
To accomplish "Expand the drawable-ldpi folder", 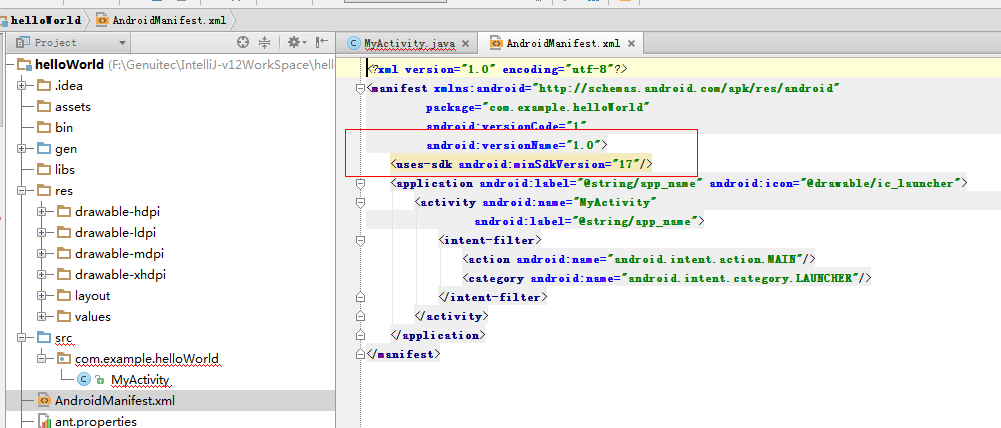I will point(42,233).
